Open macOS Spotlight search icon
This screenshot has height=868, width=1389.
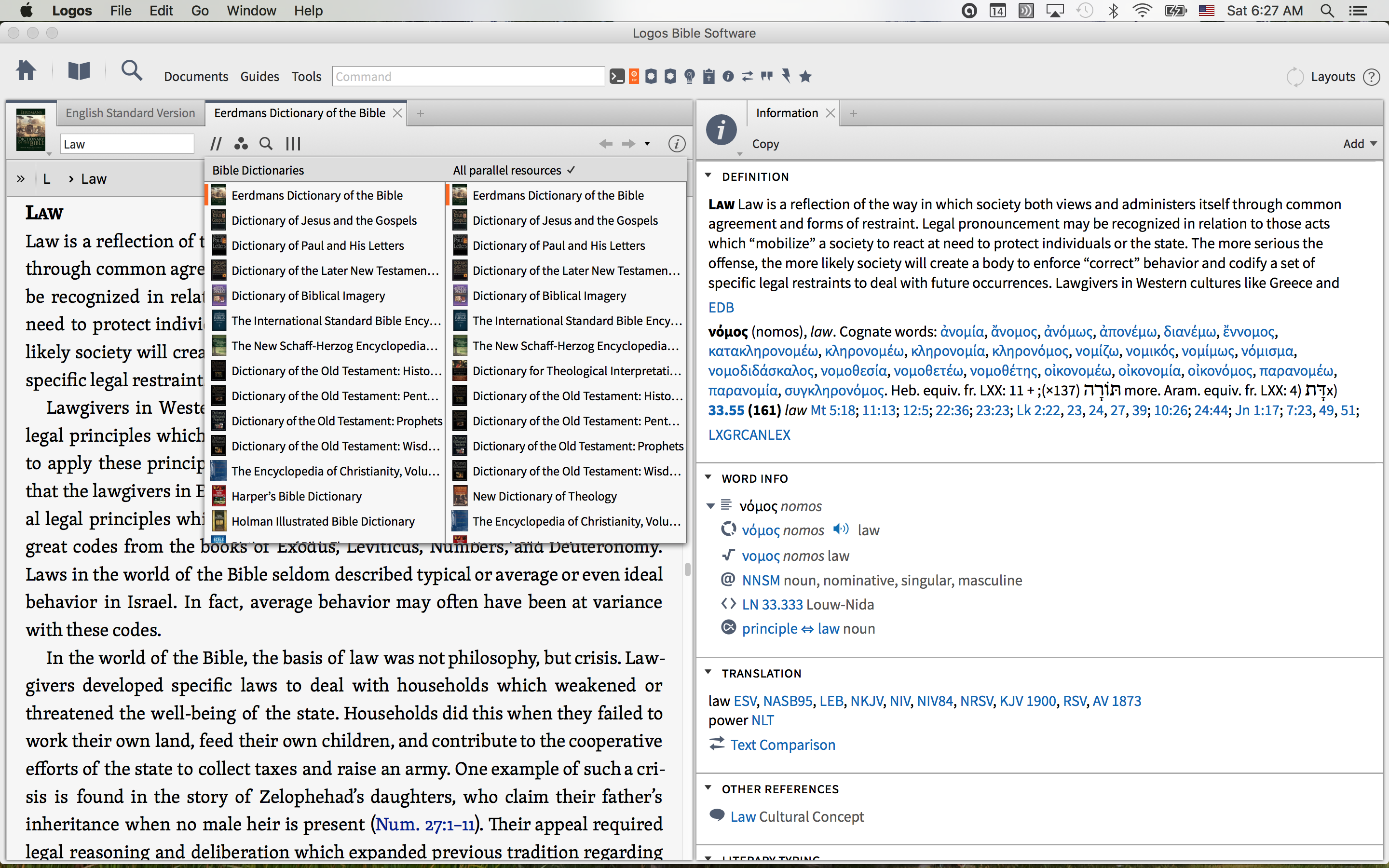coord(1326,10)
